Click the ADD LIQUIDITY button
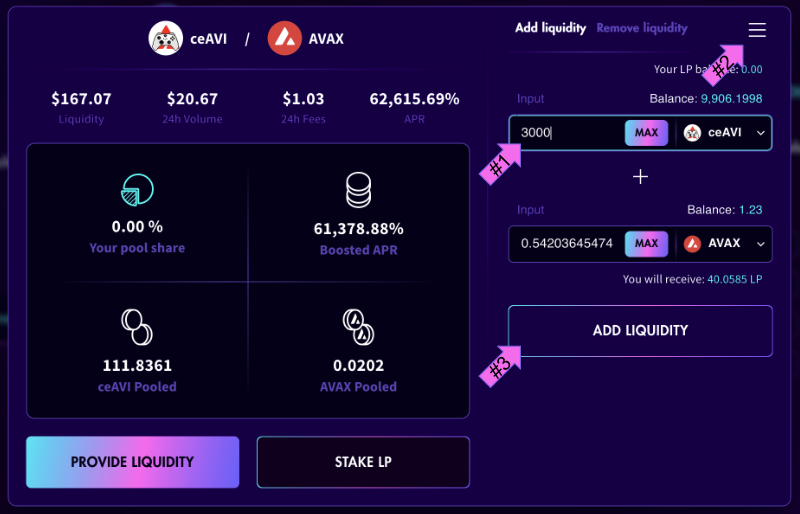This screenshot has height=514, width=800. tap(640, 331)
